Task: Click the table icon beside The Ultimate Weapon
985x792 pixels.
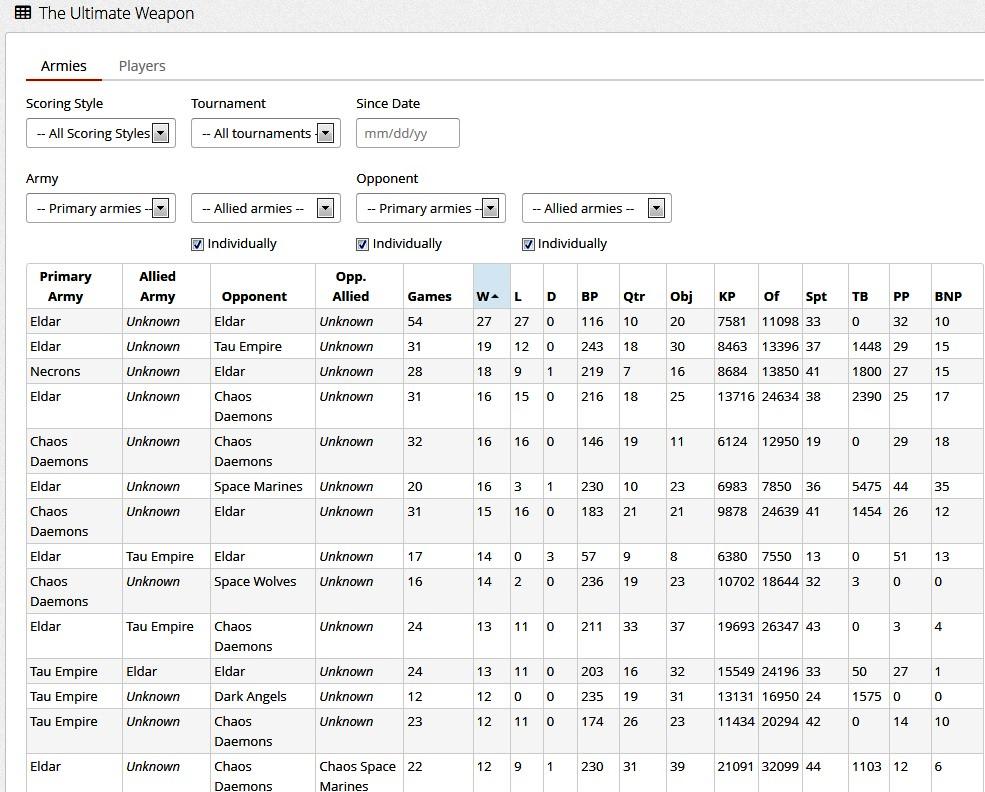Action: pyautogui.click(x=23, y=13)
